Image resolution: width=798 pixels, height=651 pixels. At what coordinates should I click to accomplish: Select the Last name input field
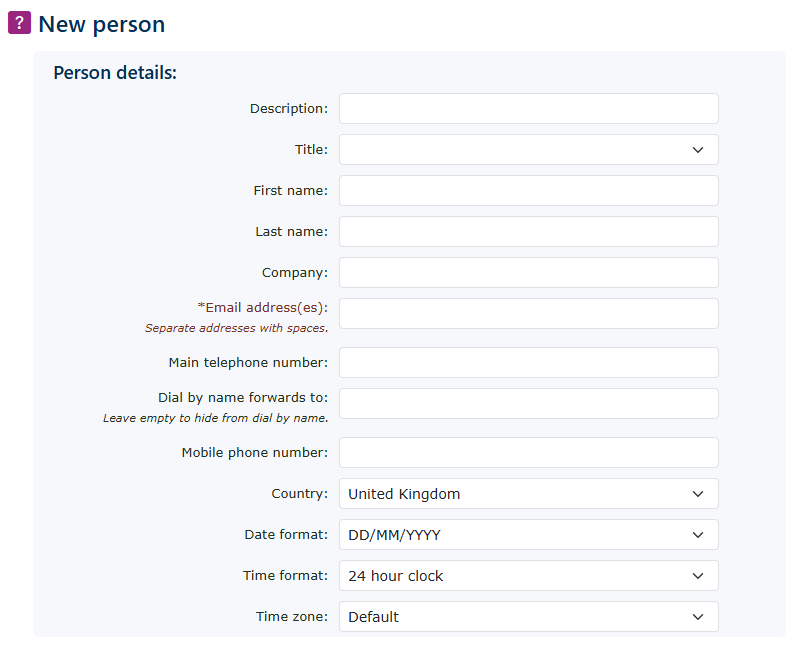[528, 232]
